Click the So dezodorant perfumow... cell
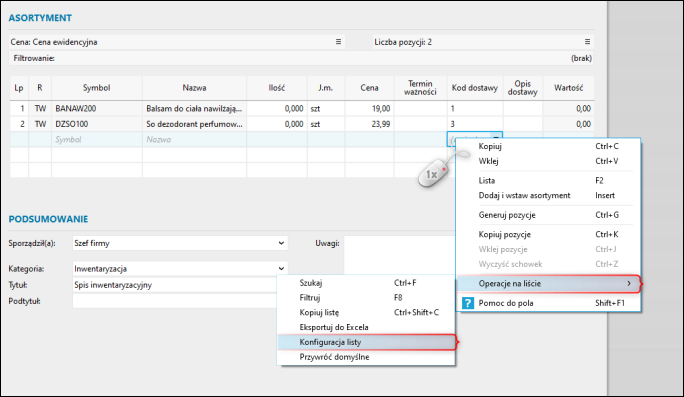684x397 pixels. tap(194, 124)
